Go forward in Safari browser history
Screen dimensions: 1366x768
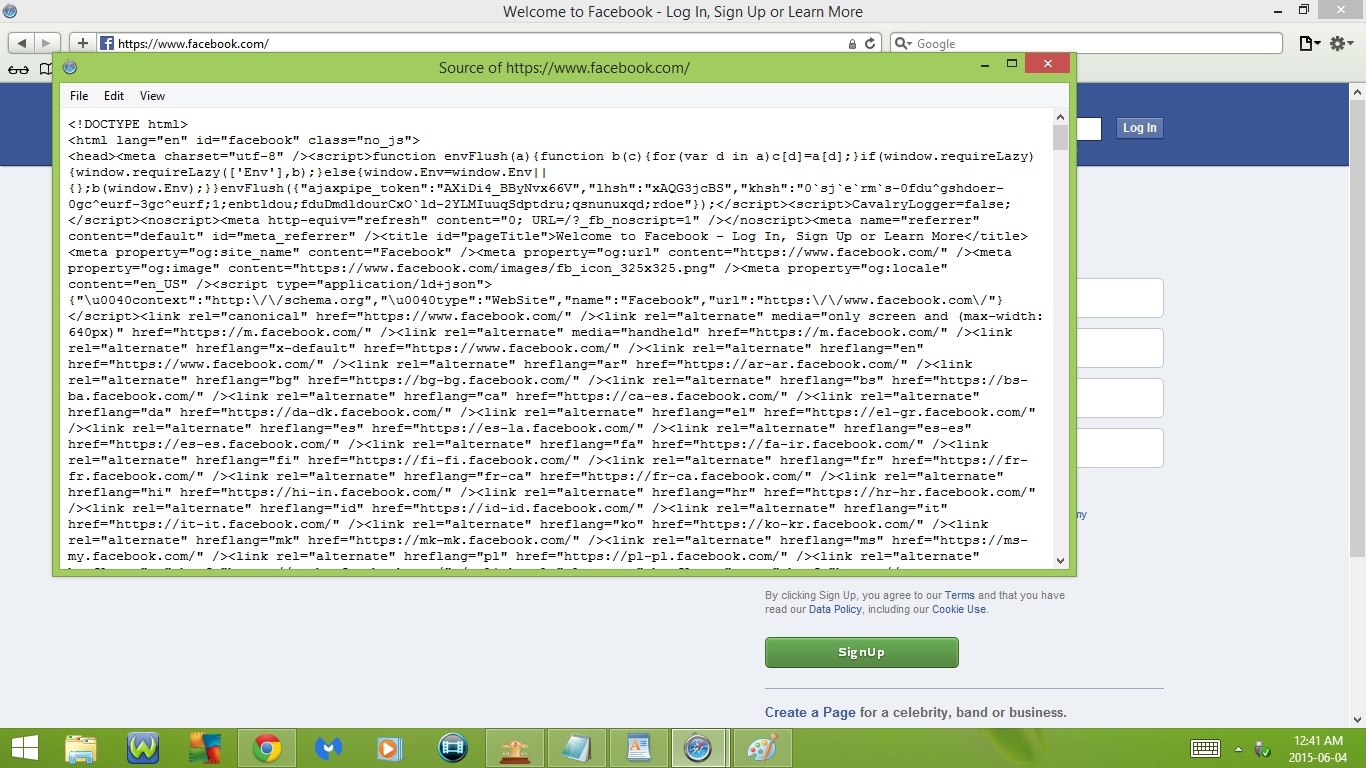click(x=47, y=43)
